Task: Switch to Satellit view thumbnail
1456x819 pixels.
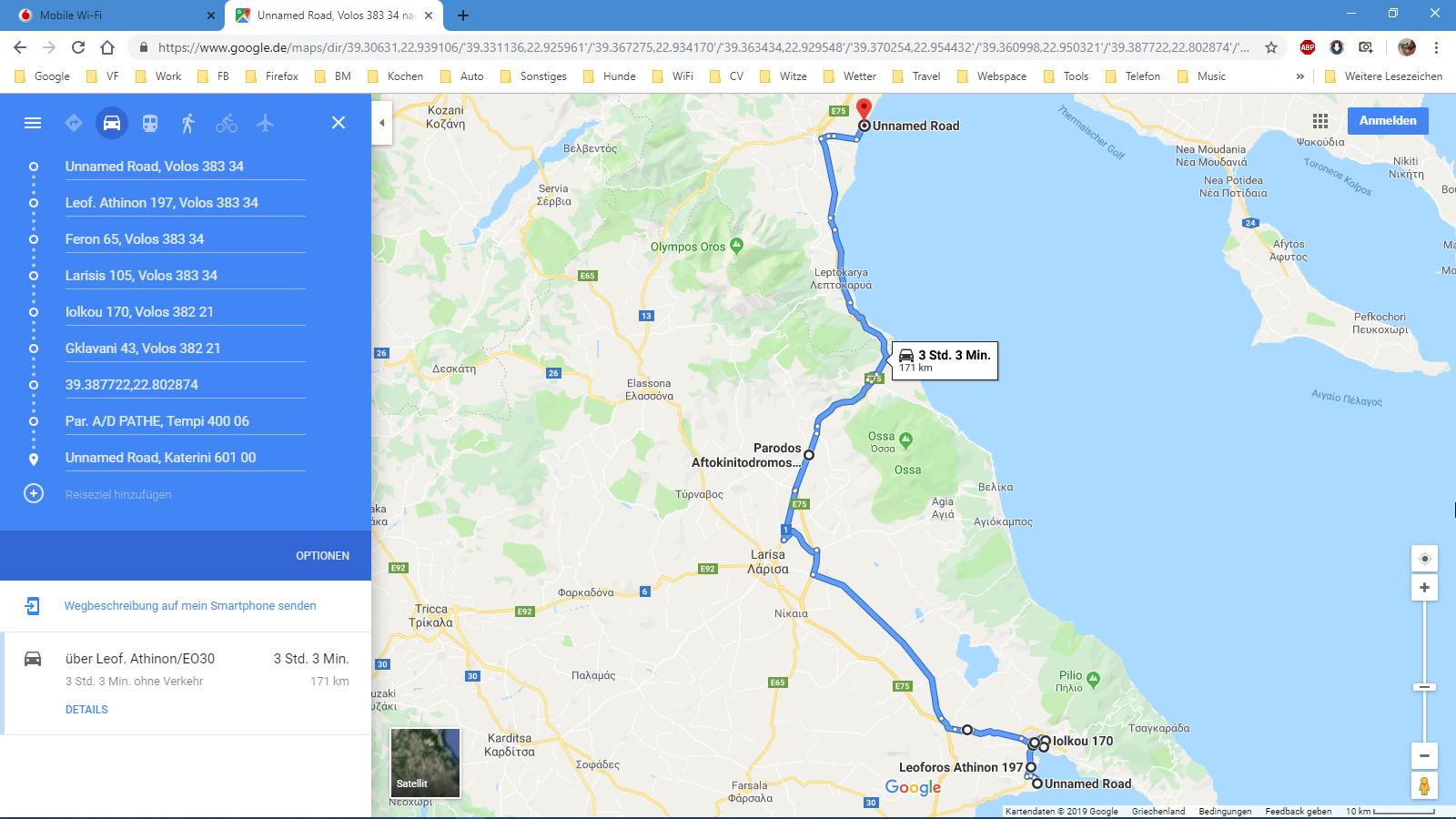Action: (425, 763)
